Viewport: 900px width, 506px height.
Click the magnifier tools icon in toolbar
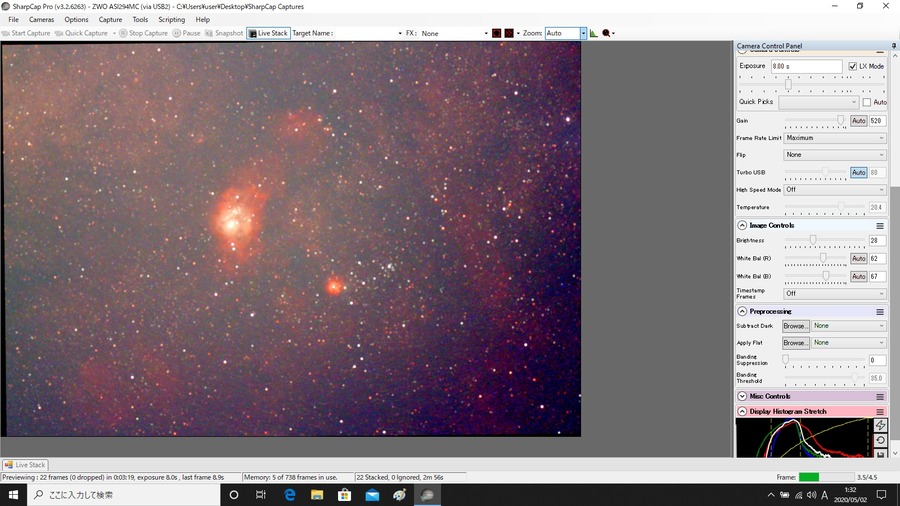(x=606, y=33)
